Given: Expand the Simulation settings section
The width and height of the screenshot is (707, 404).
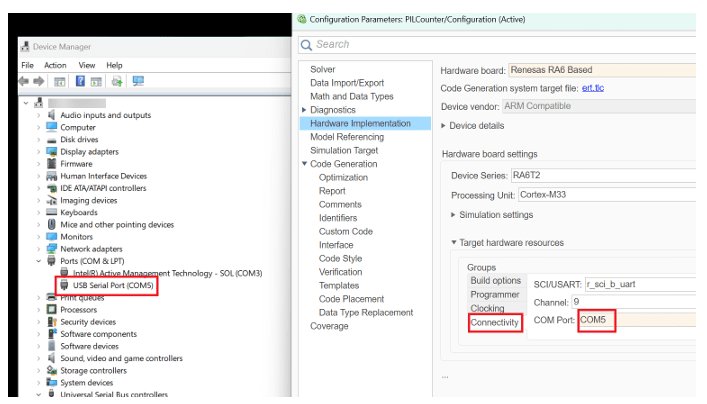Looking at the screenshot, I should (x=454, y=215).
